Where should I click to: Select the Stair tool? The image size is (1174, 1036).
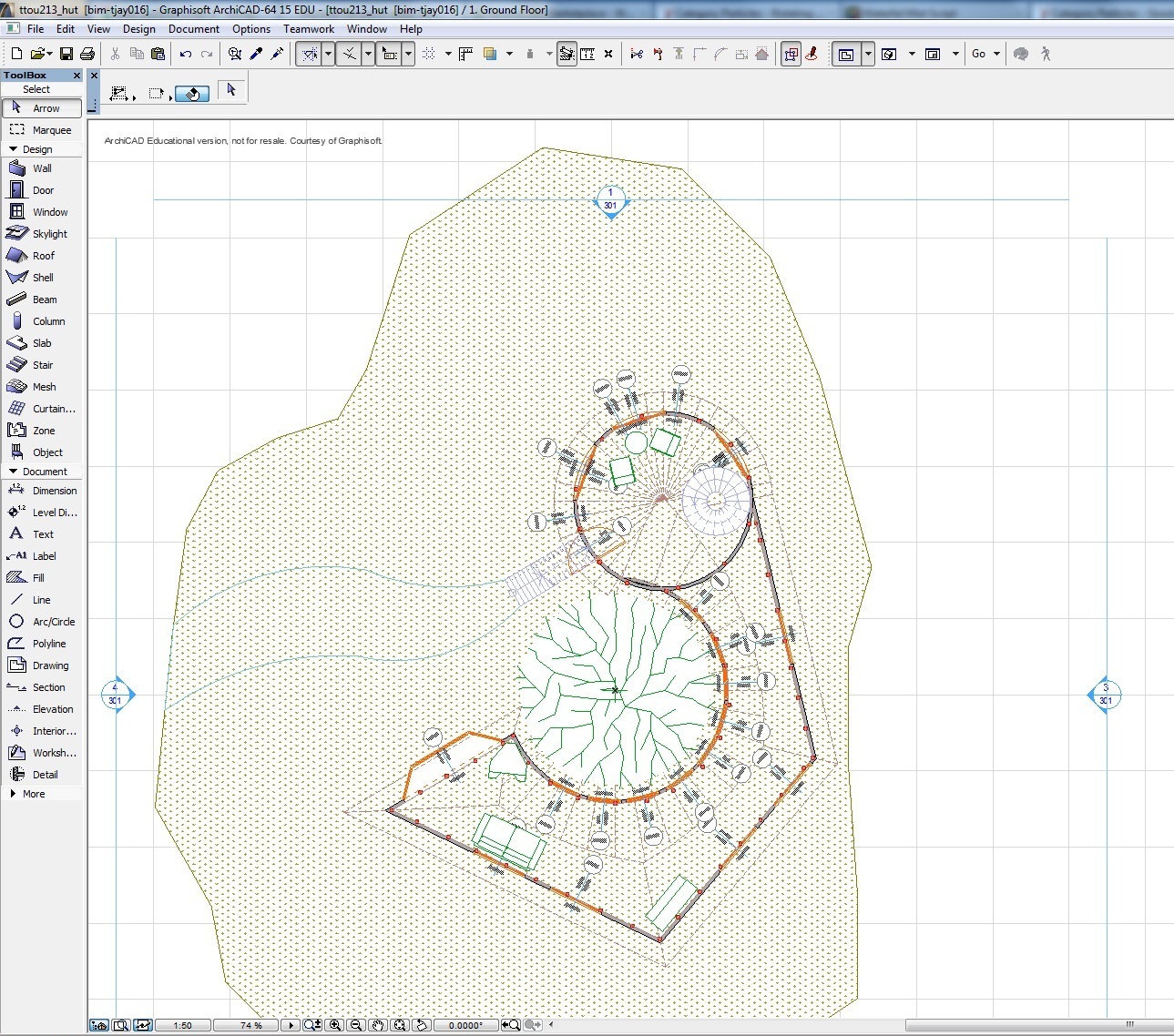(x=40, y=364)
